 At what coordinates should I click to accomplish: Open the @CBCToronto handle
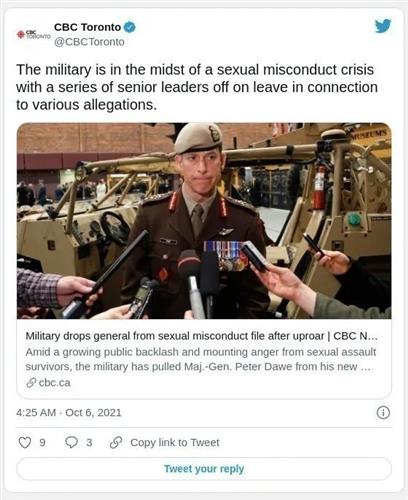point(89,42)
